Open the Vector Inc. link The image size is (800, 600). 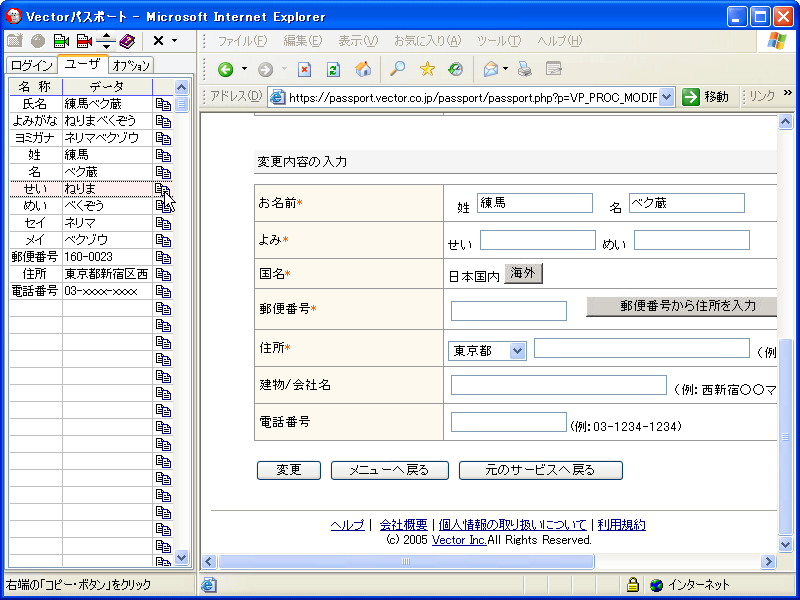point(459,540)
